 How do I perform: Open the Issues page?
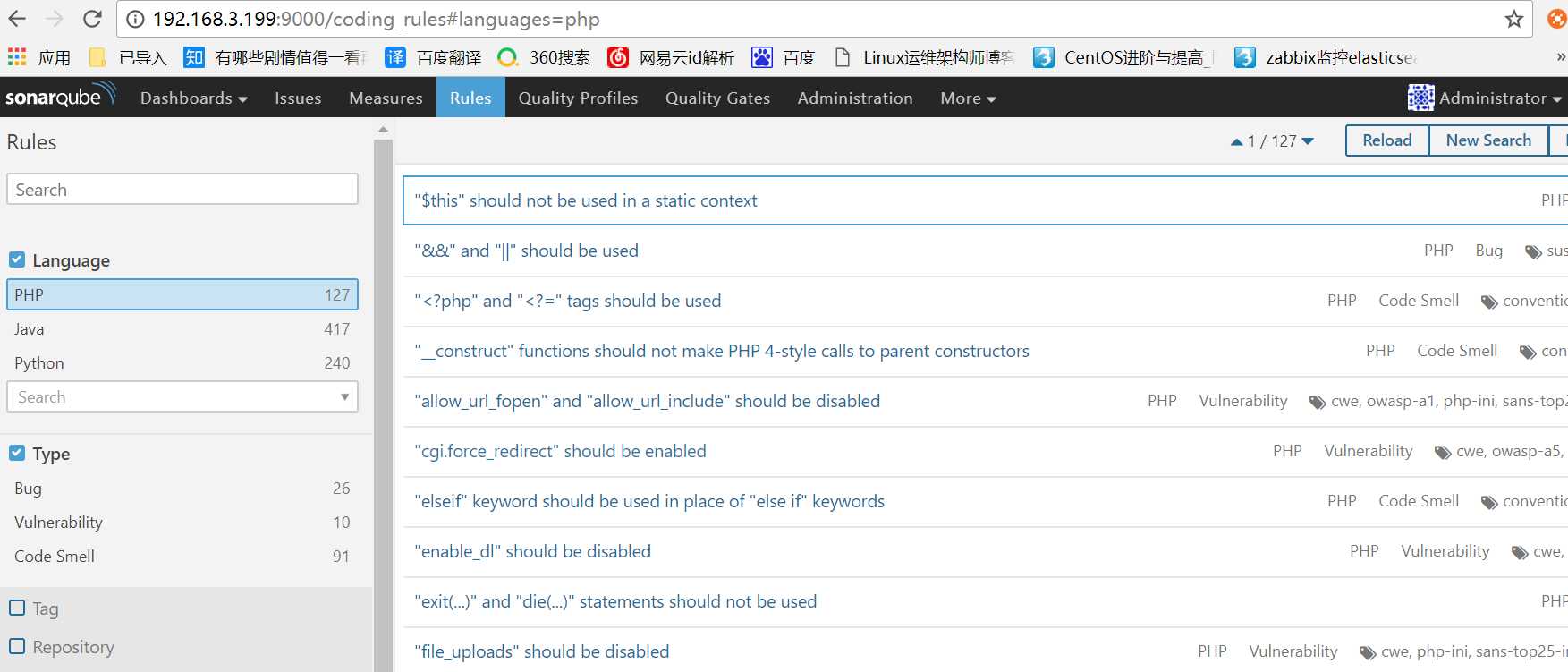(x=298, y=98)
